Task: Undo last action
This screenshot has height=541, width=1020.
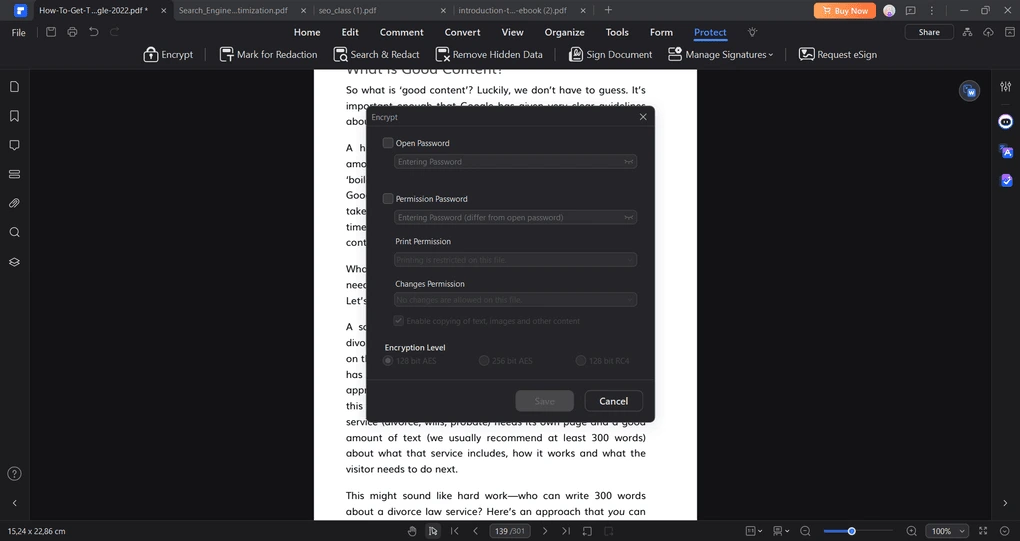Action: [x=94, y=32]
